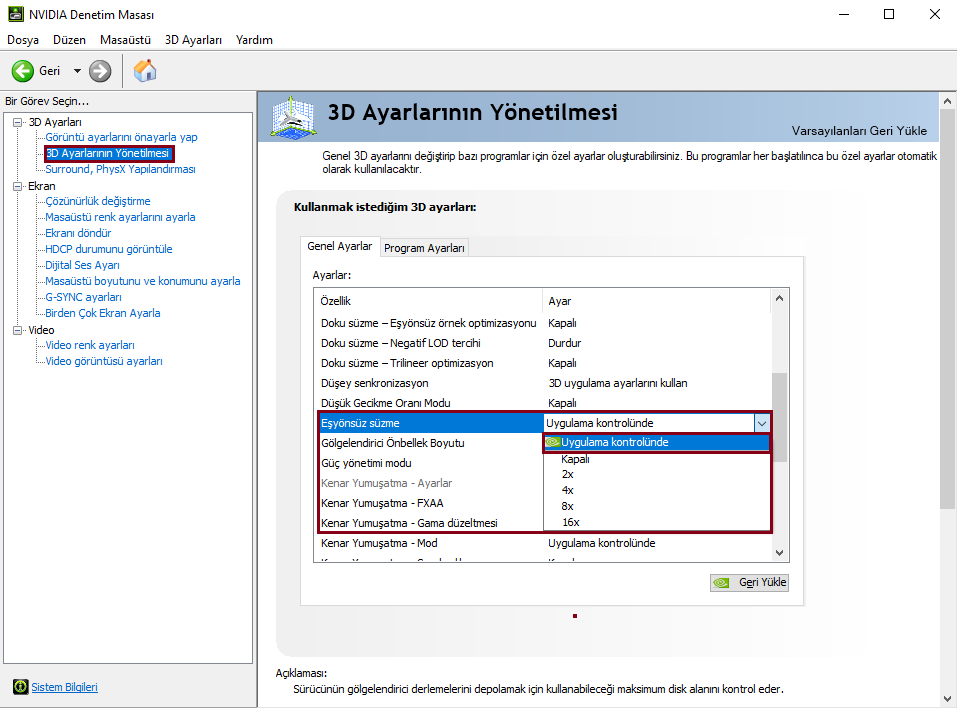The width and height of the screenshot is (957, 708).
Task: Click the 3D settings header graphic icon
Action: click(x=294, y=117)
